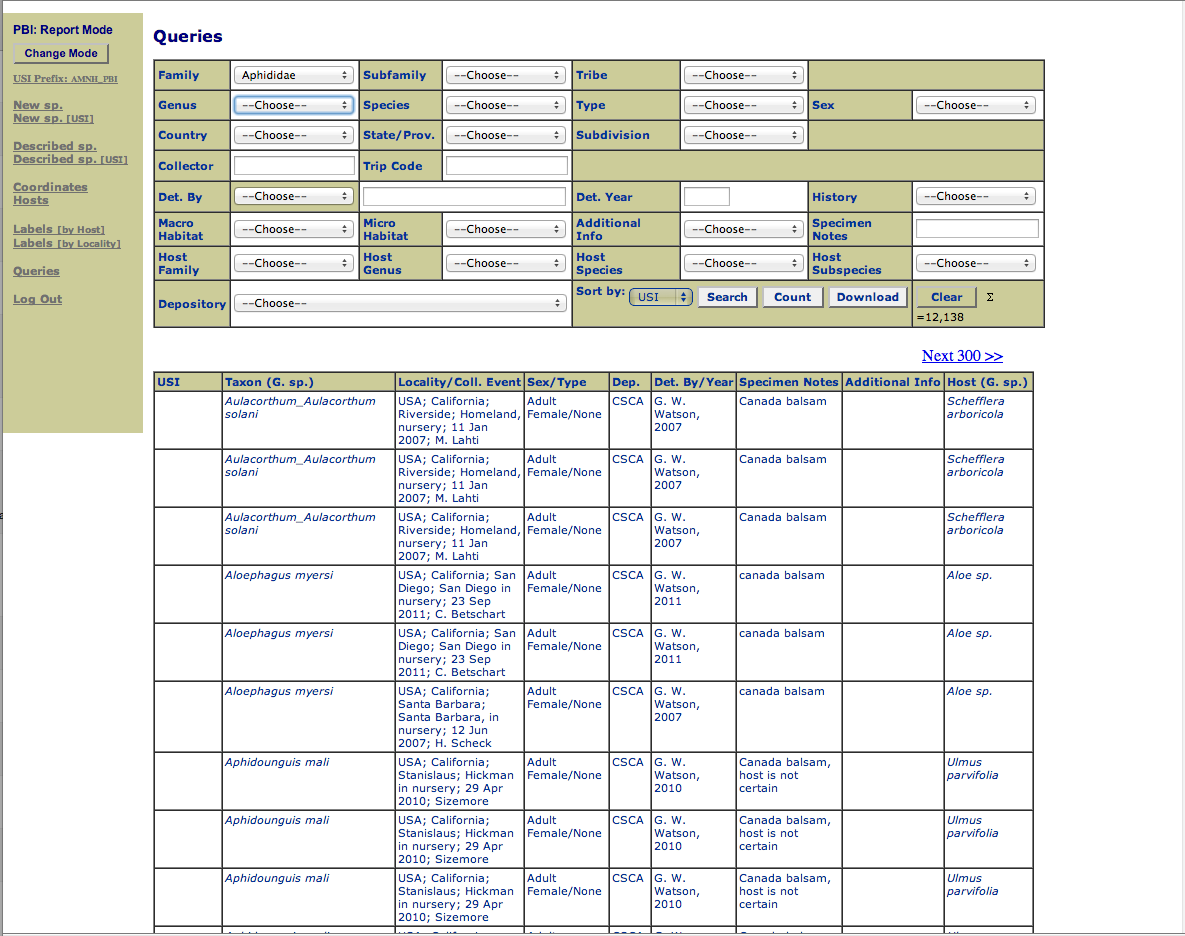Expand the Host Family dropdown

click(293, 262)
